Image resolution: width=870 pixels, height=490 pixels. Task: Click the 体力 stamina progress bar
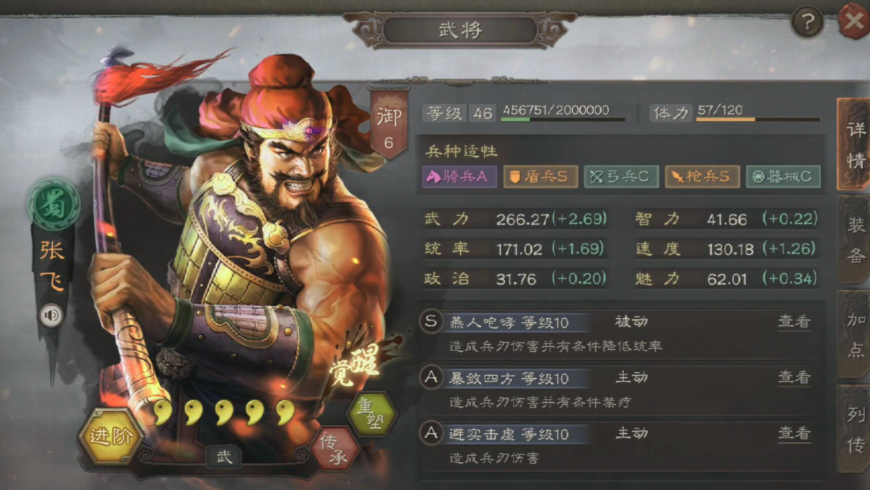point(758,119)
